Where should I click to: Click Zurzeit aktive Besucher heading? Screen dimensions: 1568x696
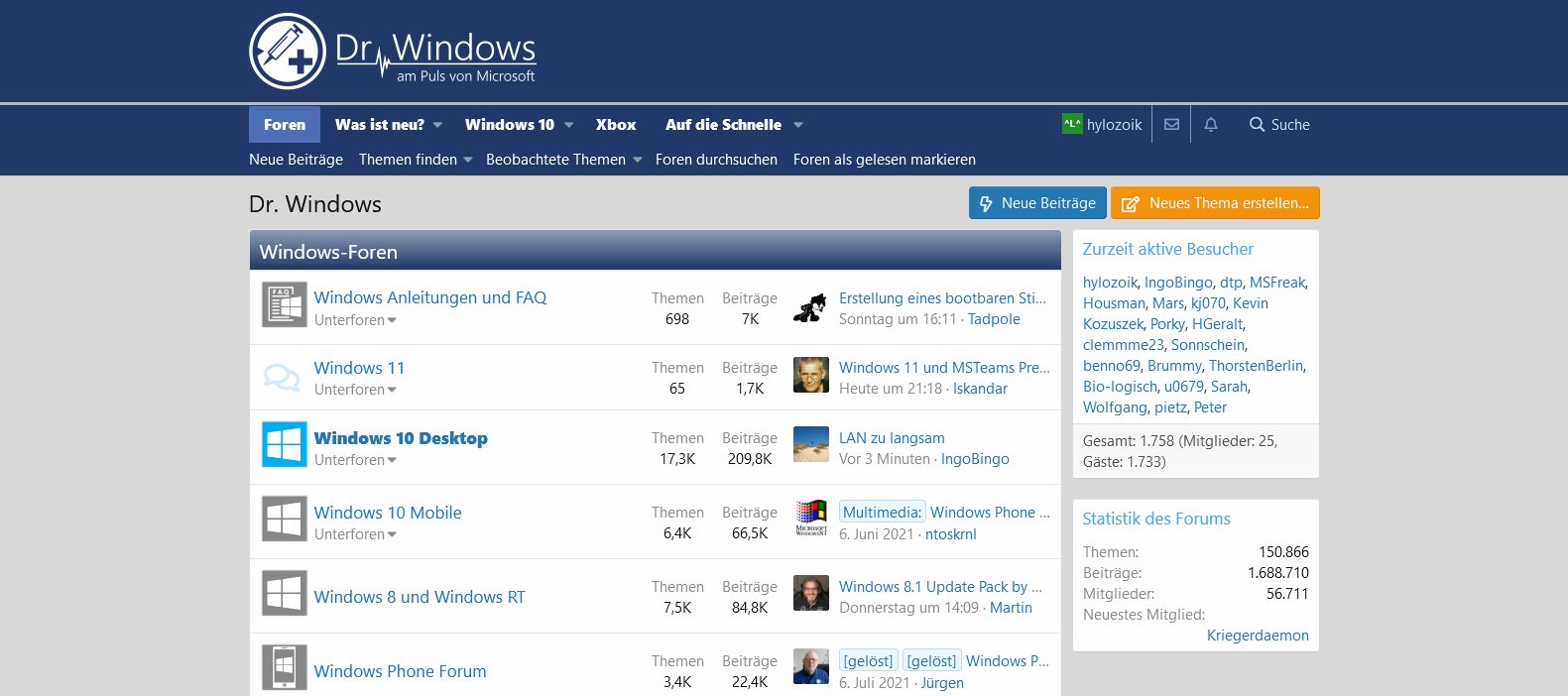coord(1167,249)
